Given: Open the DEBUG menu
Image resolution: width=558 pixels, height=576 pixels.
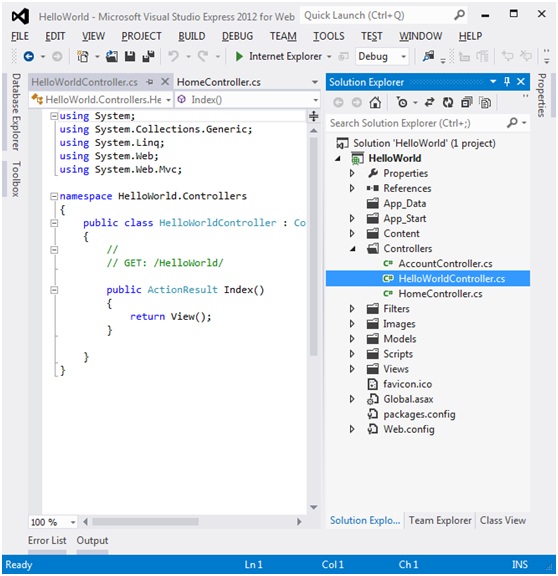Looking at the screenshot, I should click(237, 36).
